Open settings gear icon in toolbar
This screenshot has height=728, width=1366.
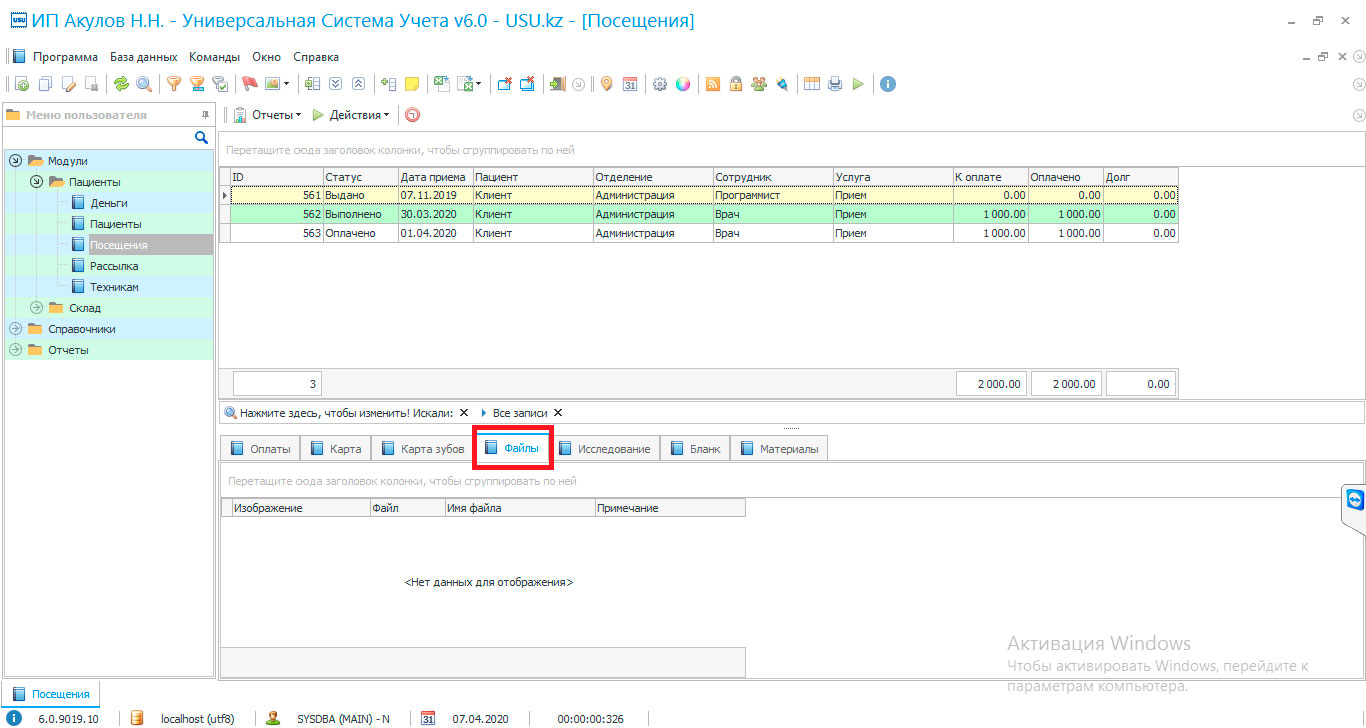click(x=660, y=84)
